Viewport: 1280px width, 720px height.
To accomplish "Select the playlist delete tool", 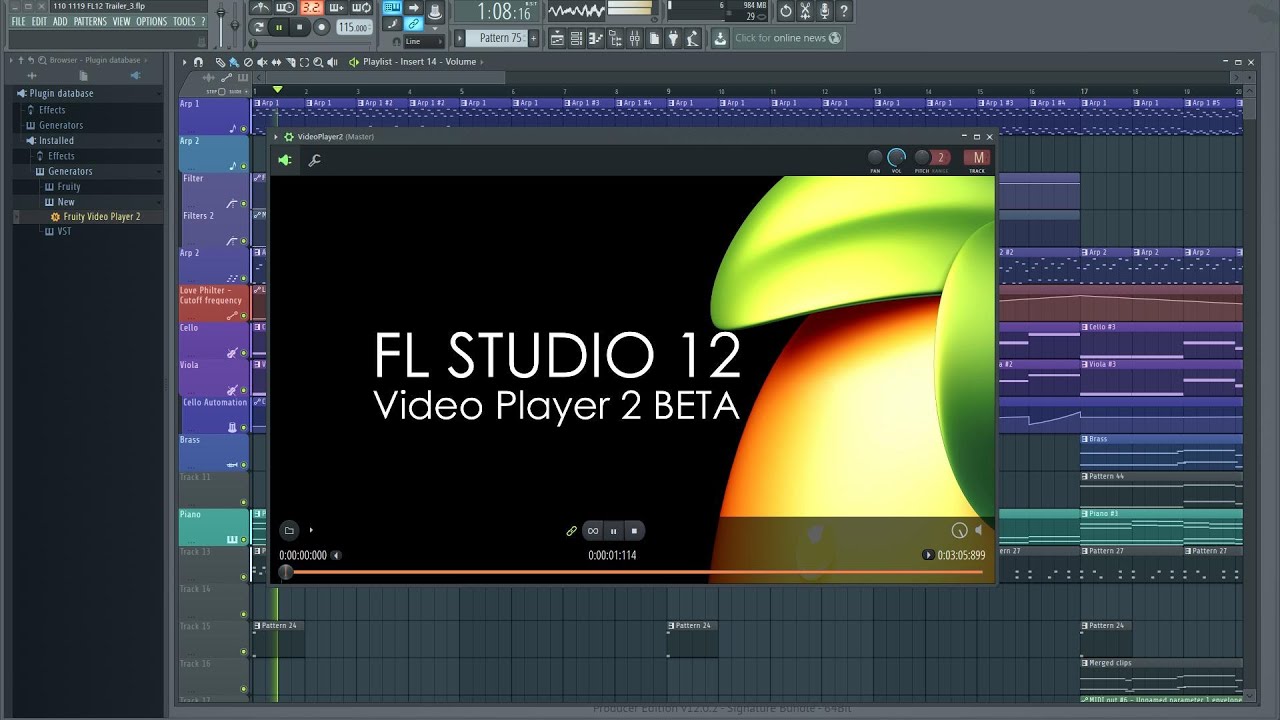I will (x=248, y=62).
